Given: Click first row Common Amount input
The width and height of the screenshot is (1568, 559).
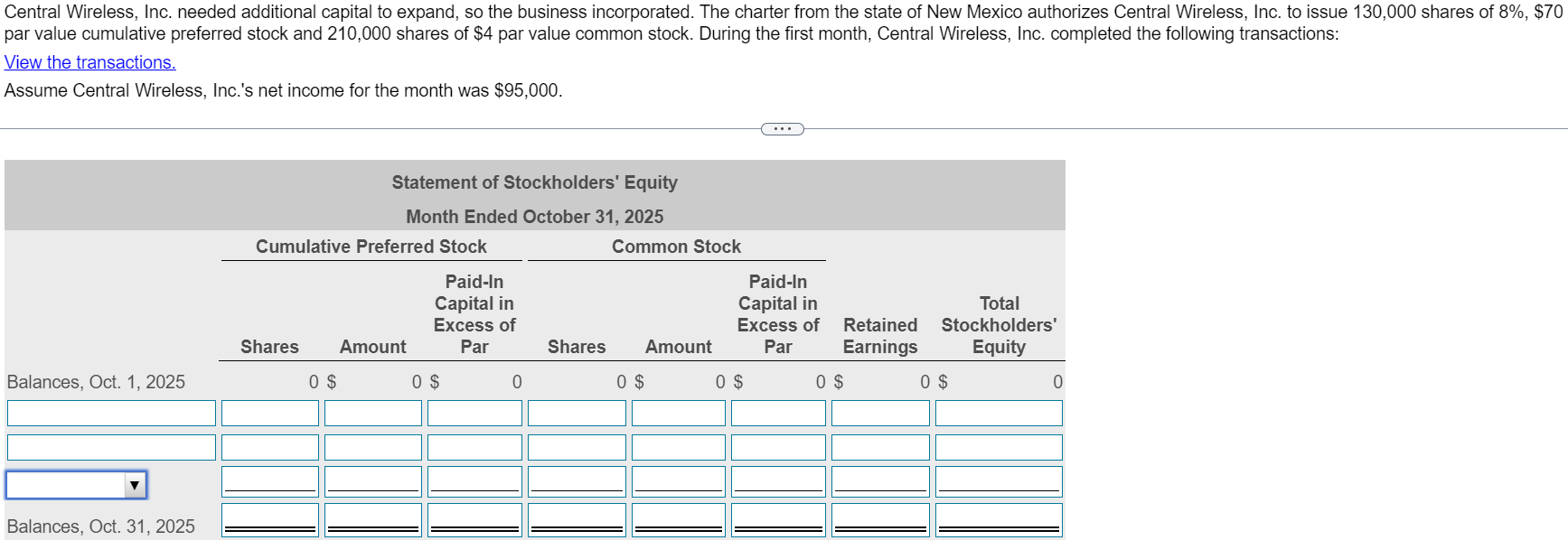Looking at the screenshot, I should tap(679, 414).
